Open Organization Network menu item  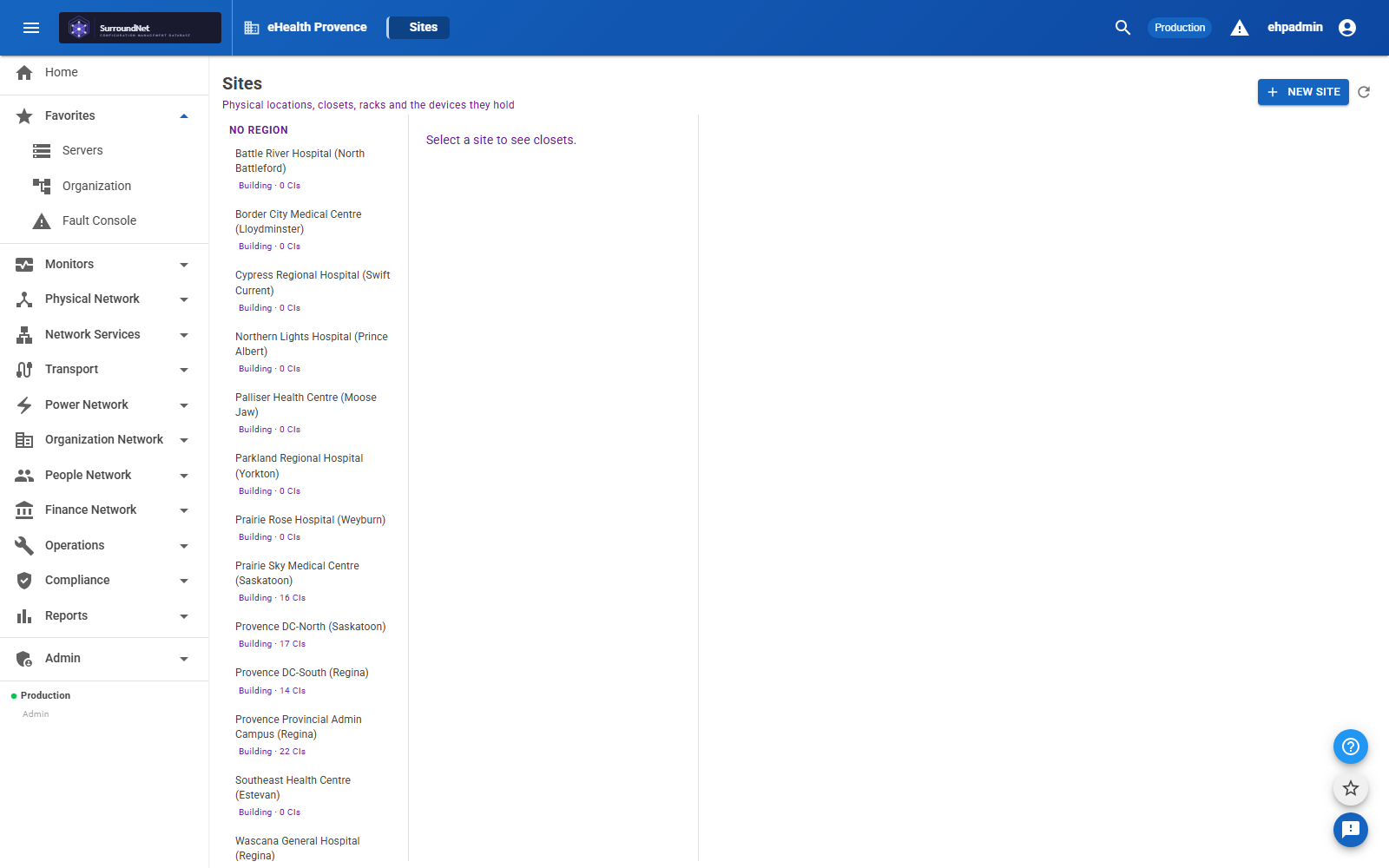point(104,440)
